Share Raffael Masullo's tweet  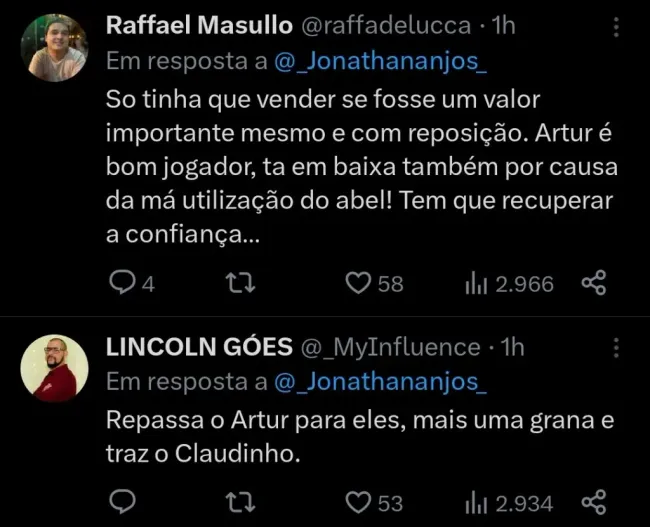pos(593,284)
